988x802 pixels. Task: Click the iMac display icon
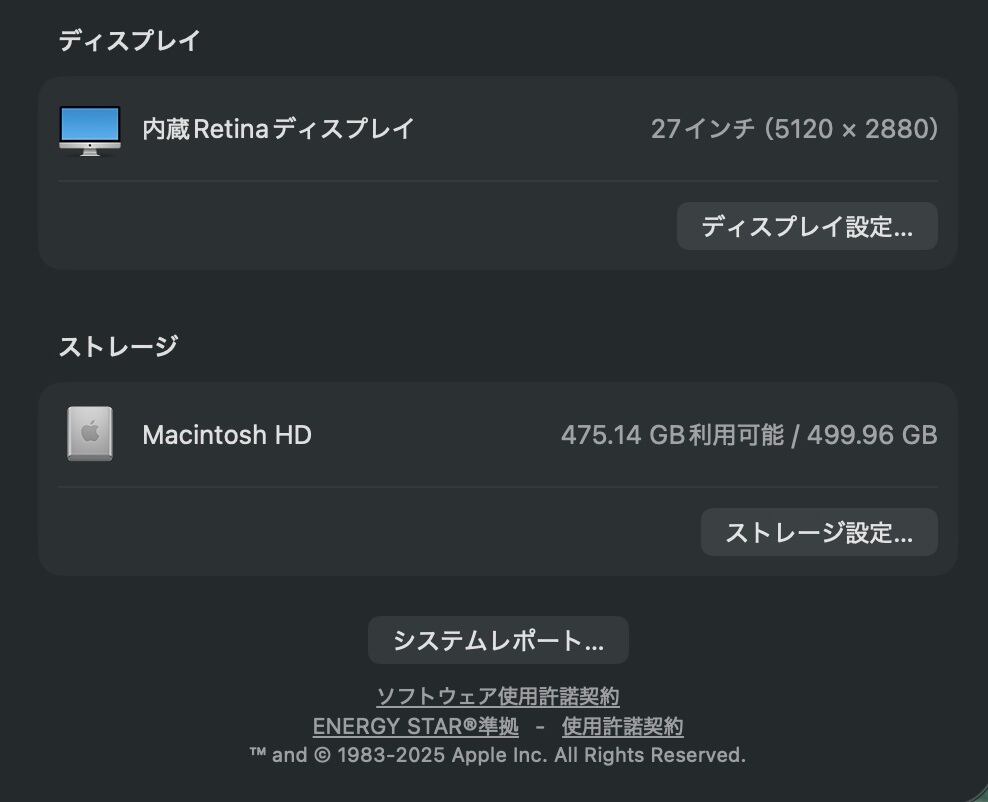(x=90, y=130)
